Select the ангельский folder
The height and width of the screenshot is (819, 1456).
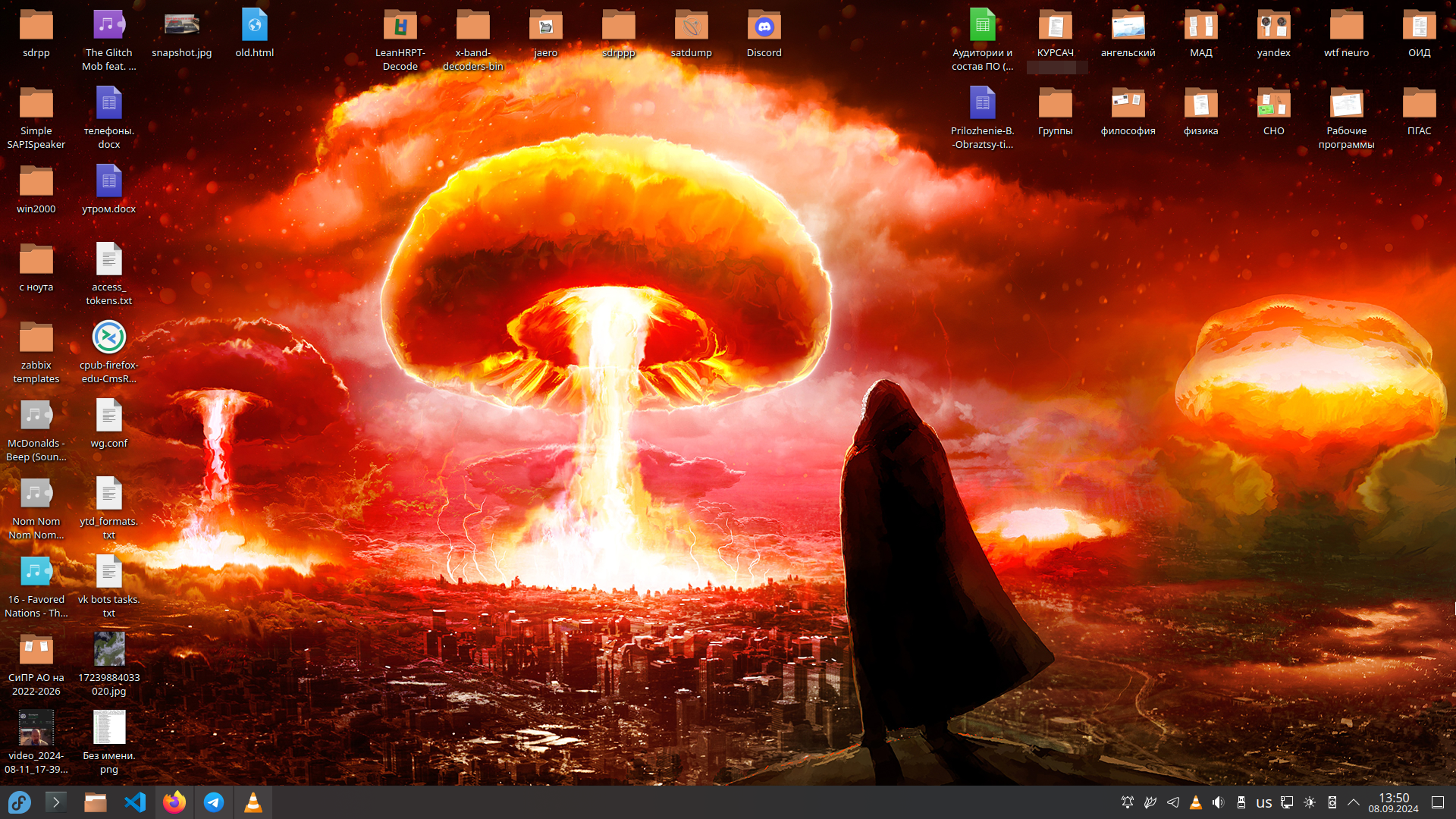[1128, 34]
